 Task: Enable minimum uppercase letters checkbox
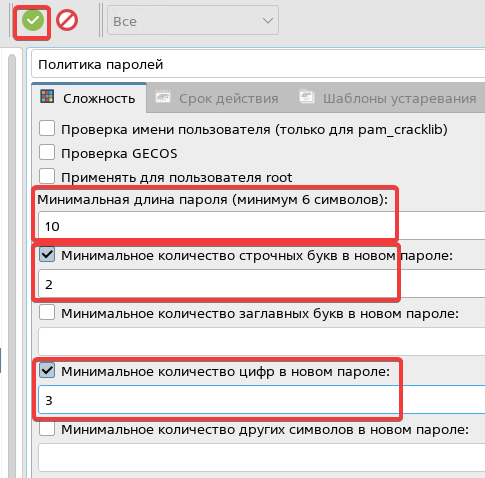[47, 313]
